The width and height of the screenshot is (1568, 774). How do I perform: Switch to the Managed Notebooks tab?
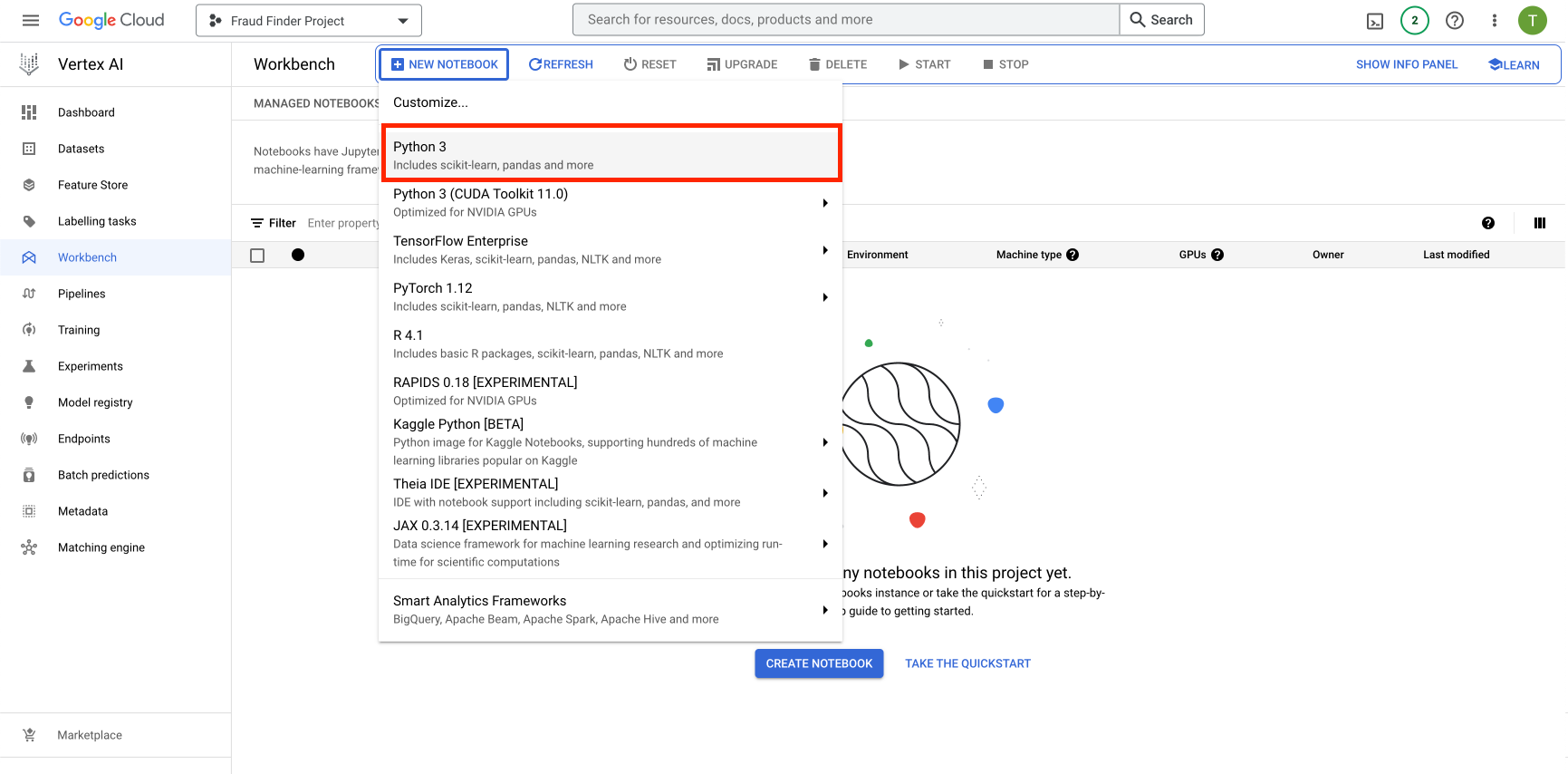pyautogui.click(x=315, y=103)
